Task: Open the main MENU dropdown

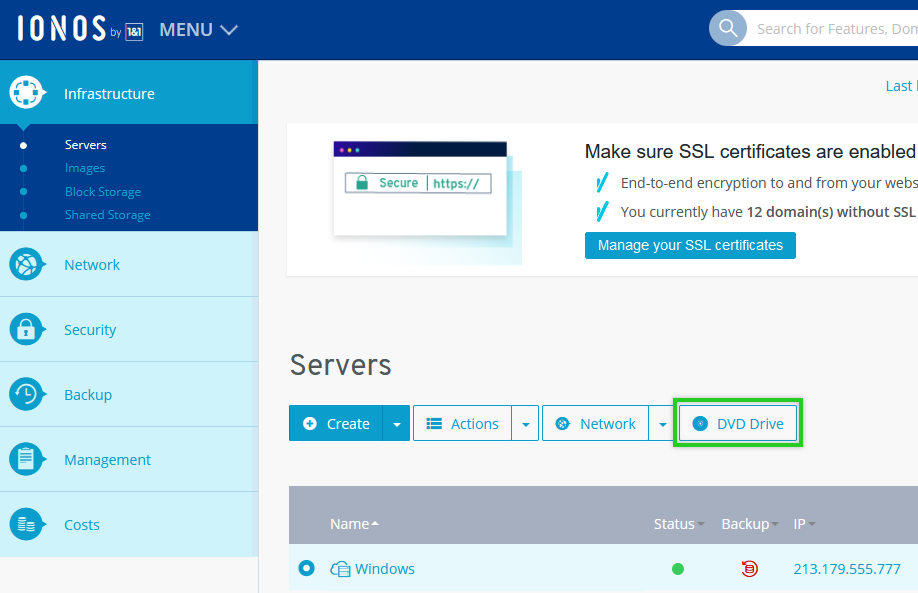Action: click(x=199, y=30)
